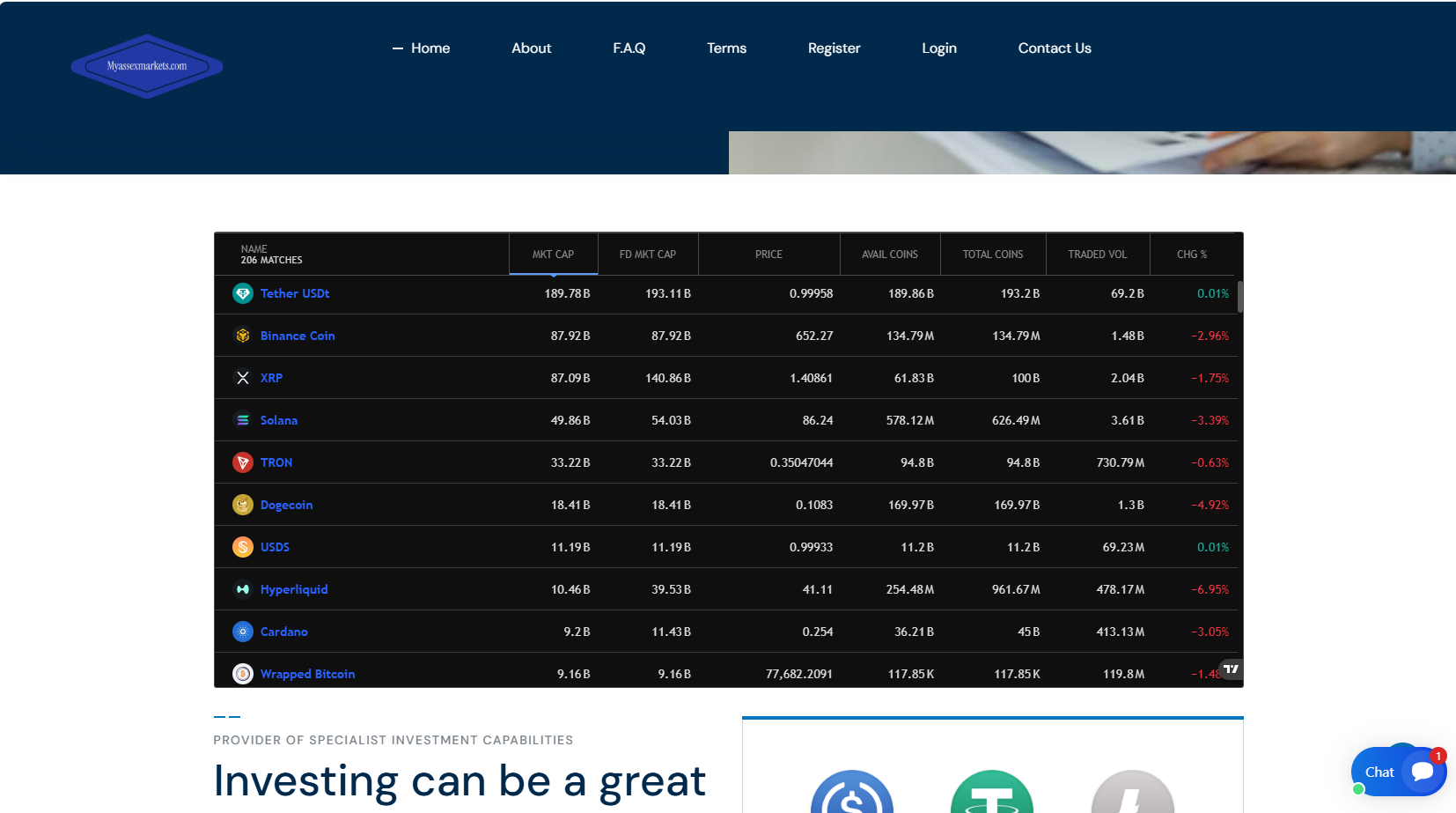1456x813 pixels.
Task: Click the blue USD Coin icon
Action: point(852,792)
